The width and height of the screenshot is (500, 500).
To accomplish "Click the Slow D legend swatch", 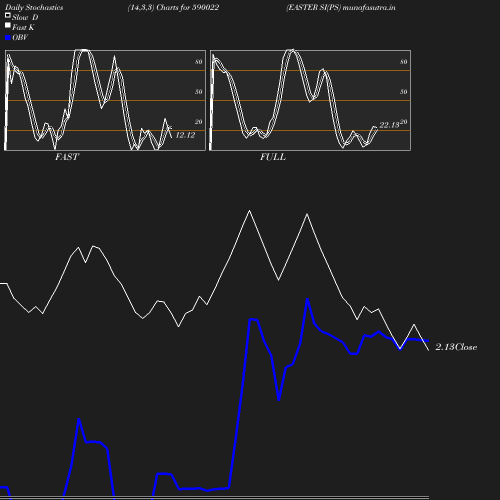I will click(8, 15).
